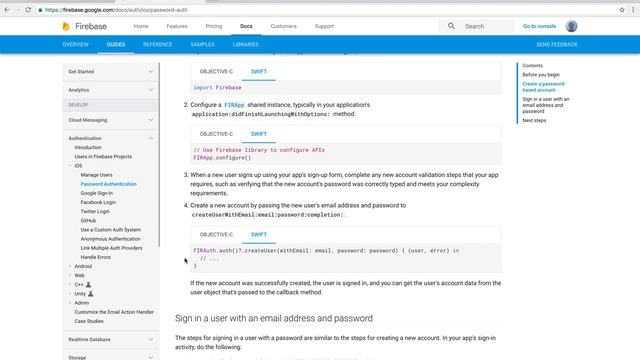The height and width of the screenshot is (360, 640).
Task: Switch to the Reference tab
Action: point(158,44)
